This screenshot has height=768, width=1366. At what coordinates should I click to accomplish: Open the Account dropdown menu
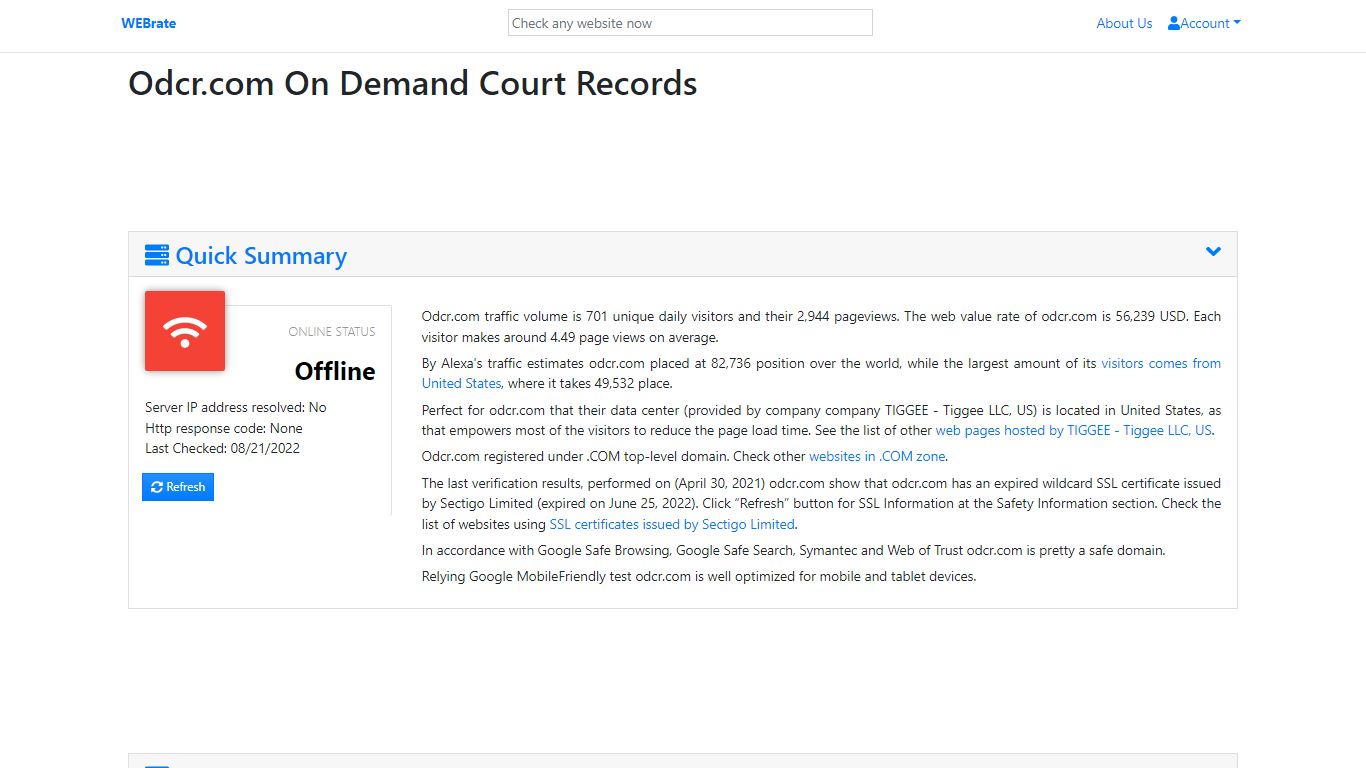tap(1204, 23)
